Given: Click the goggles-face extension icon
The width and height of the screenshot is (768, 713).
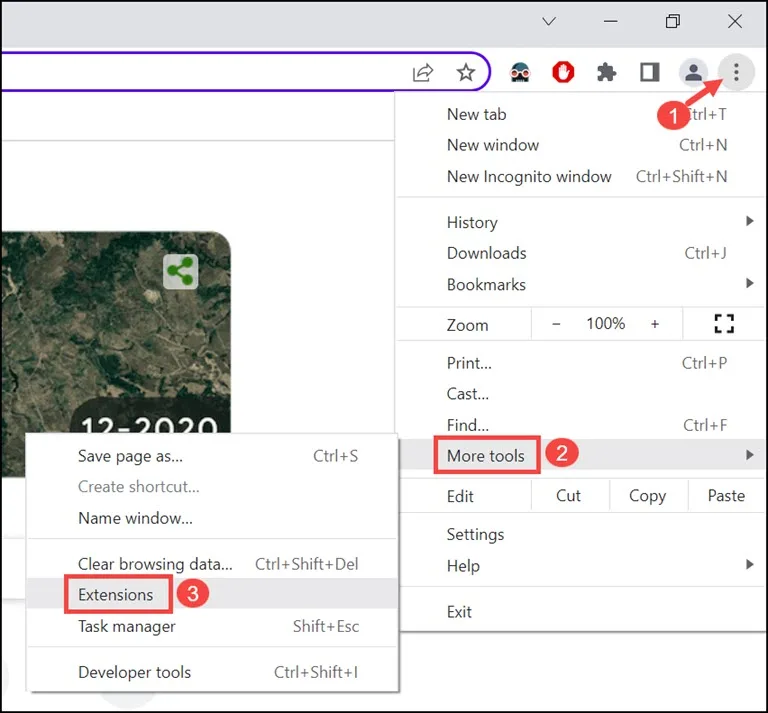Looking at the screenshot, I should (520, 72).
